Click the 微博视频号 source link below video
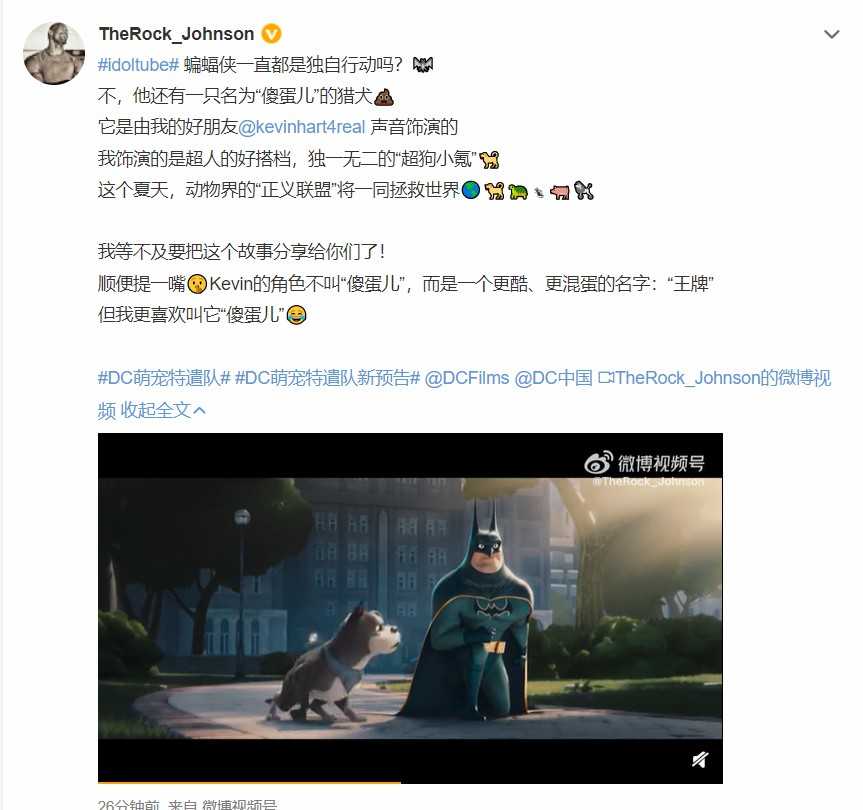 pos(239,805)
